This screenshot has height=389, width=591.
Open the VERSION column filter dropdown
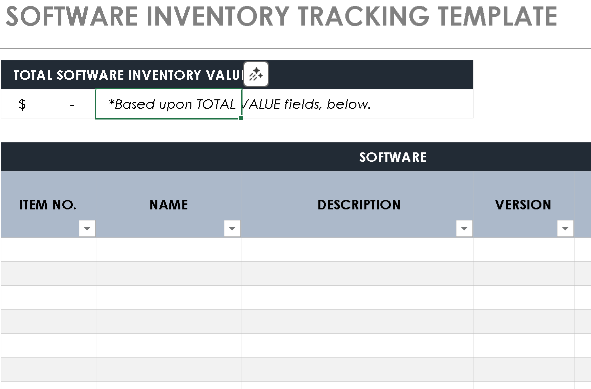565,228
